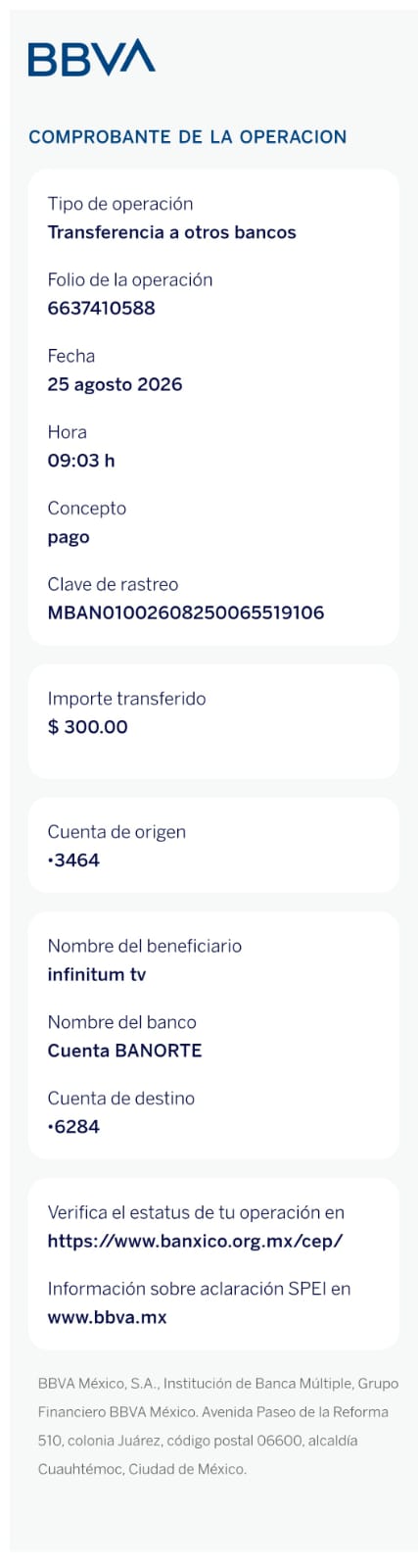Viewport: 418px width, 1568px height.
Task: Click the BBVA logo
Action: coord(91,58)
